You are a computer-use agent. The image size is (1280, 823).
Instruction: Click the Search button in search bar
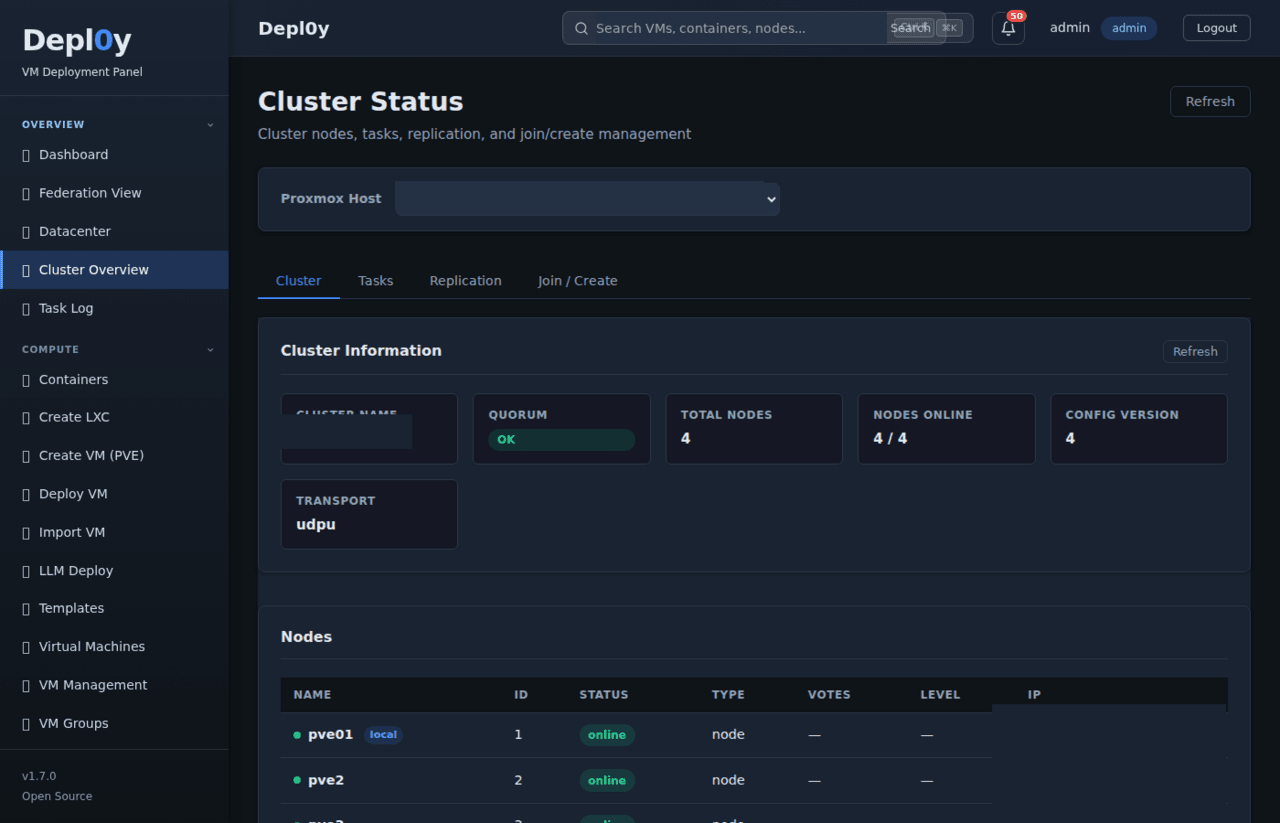coord(910,28)
